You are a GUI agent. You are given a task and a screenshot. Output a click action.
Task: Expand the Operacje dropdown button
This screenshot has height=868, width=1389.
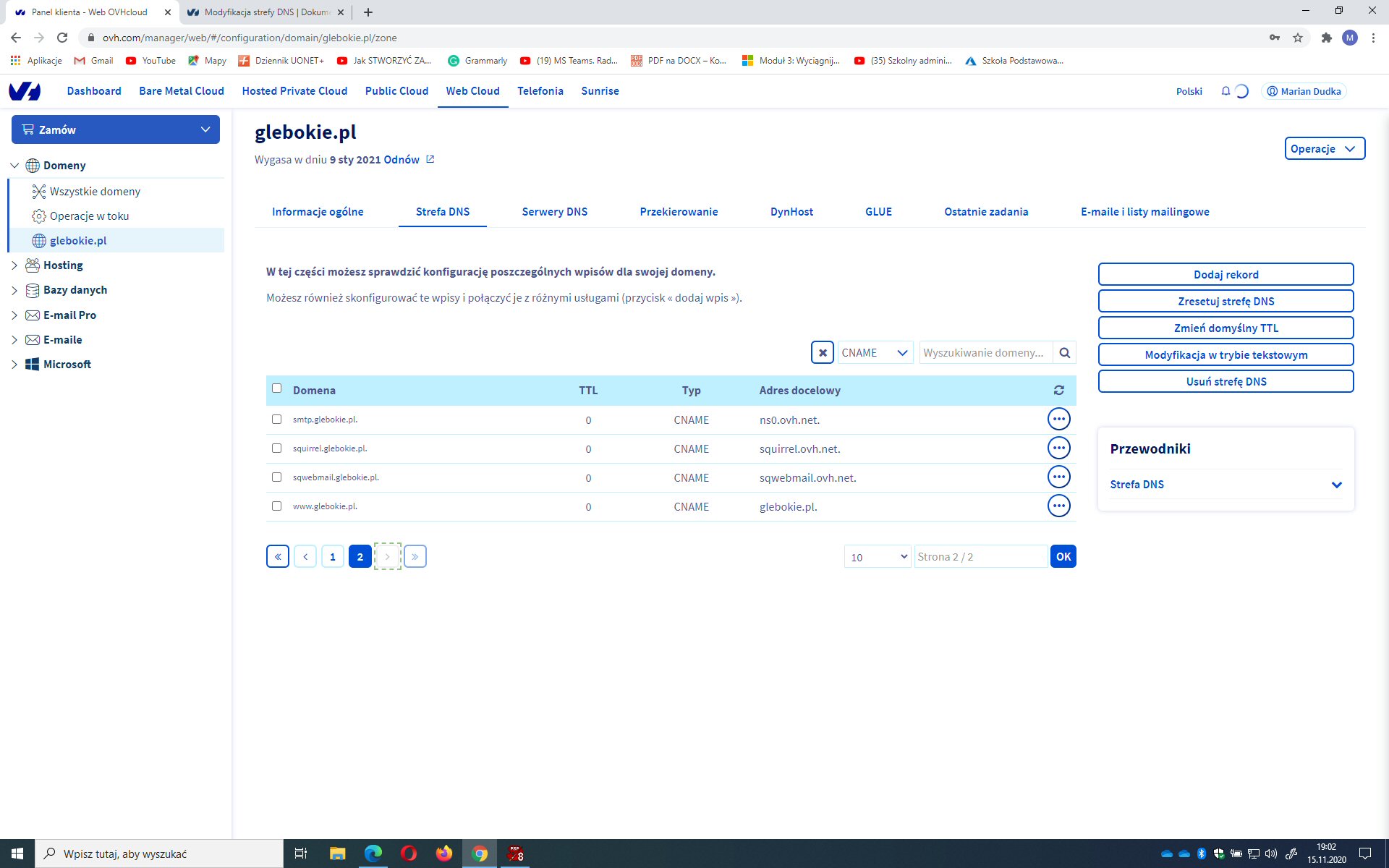pos(1324,148)
